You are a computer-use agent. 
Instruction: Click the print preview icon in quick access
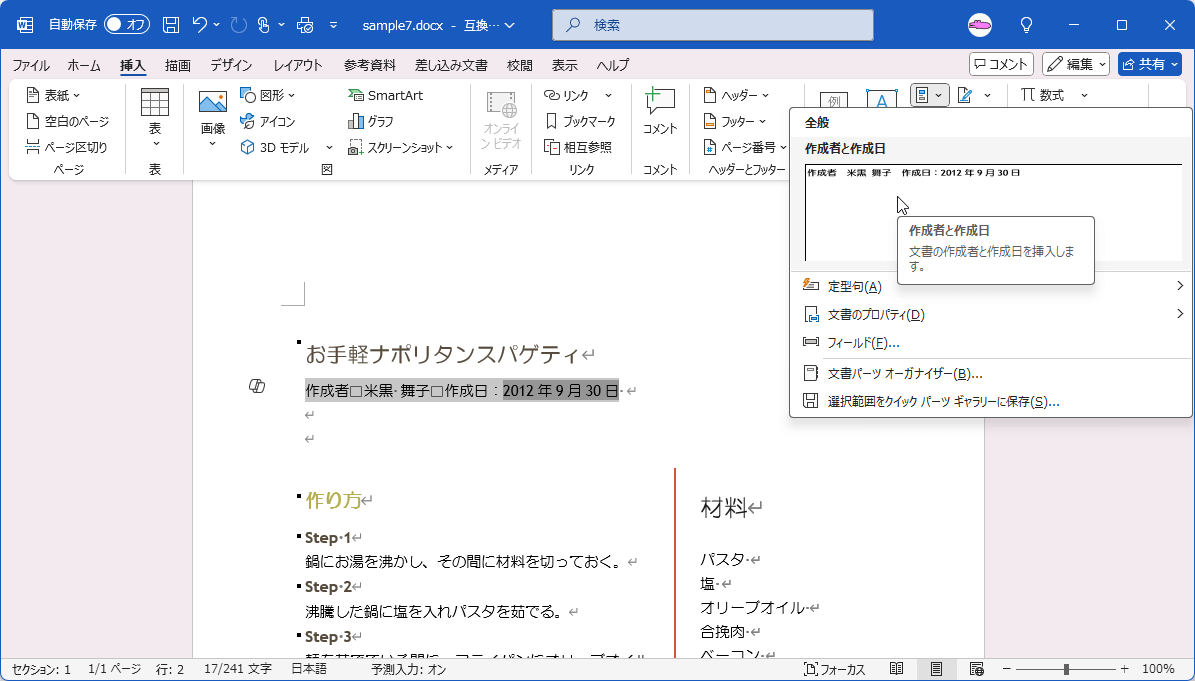(x=305, y=25)
